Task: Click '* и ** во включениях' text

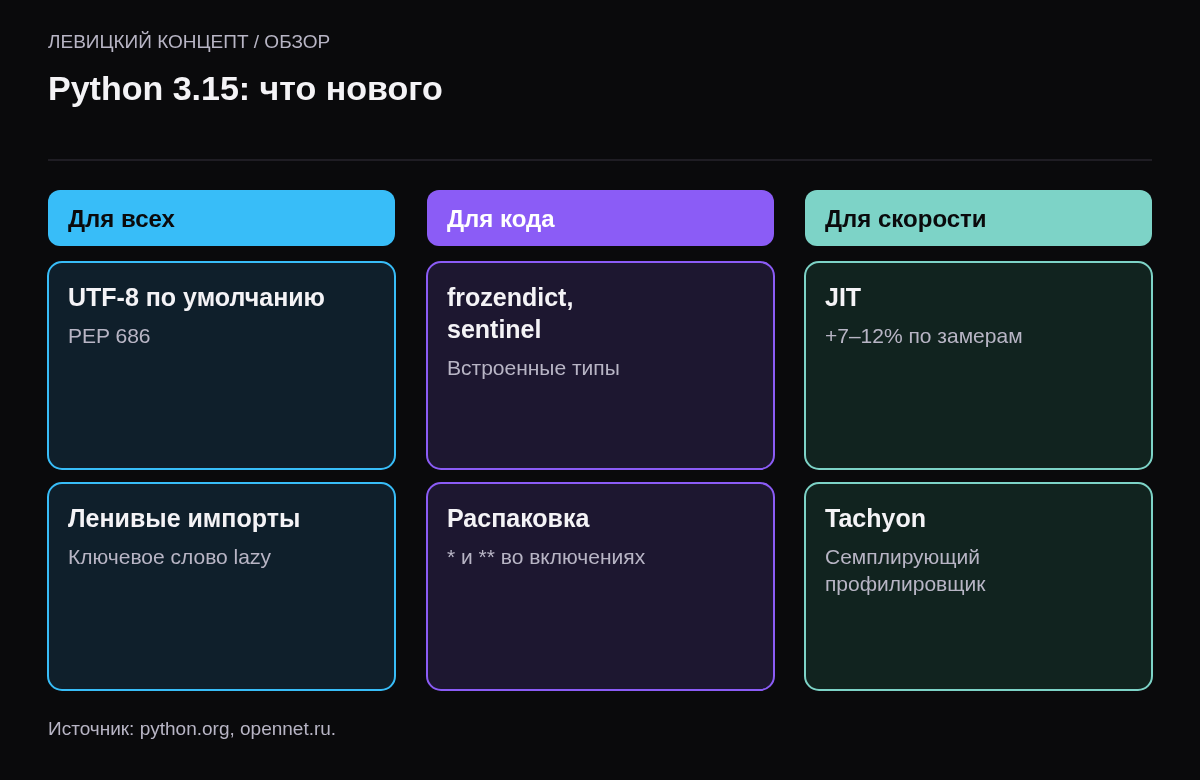Action: click(x=546, y=557)
